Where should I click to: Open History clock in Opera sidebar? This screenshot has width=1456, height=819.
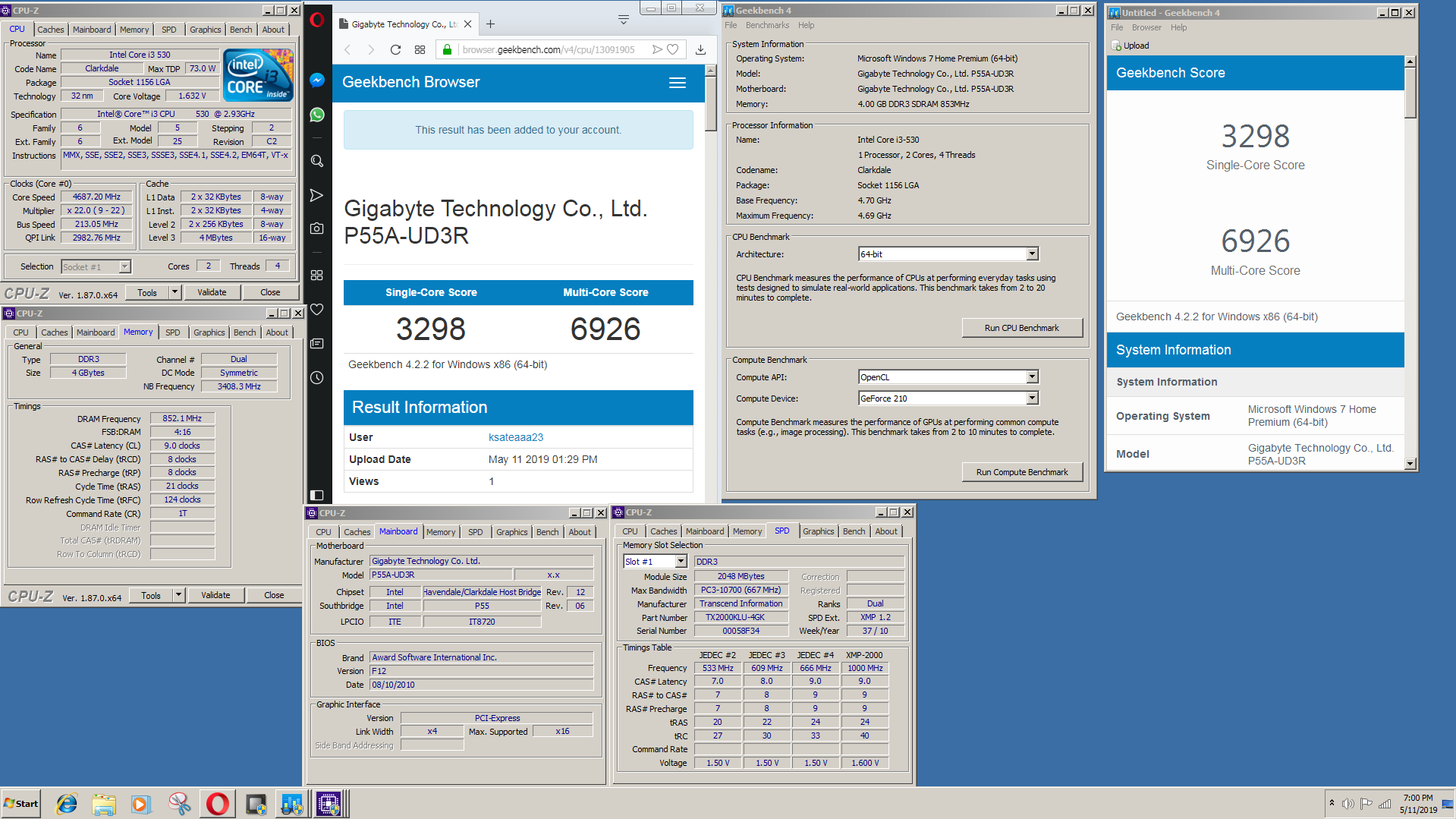click(317, 377)
